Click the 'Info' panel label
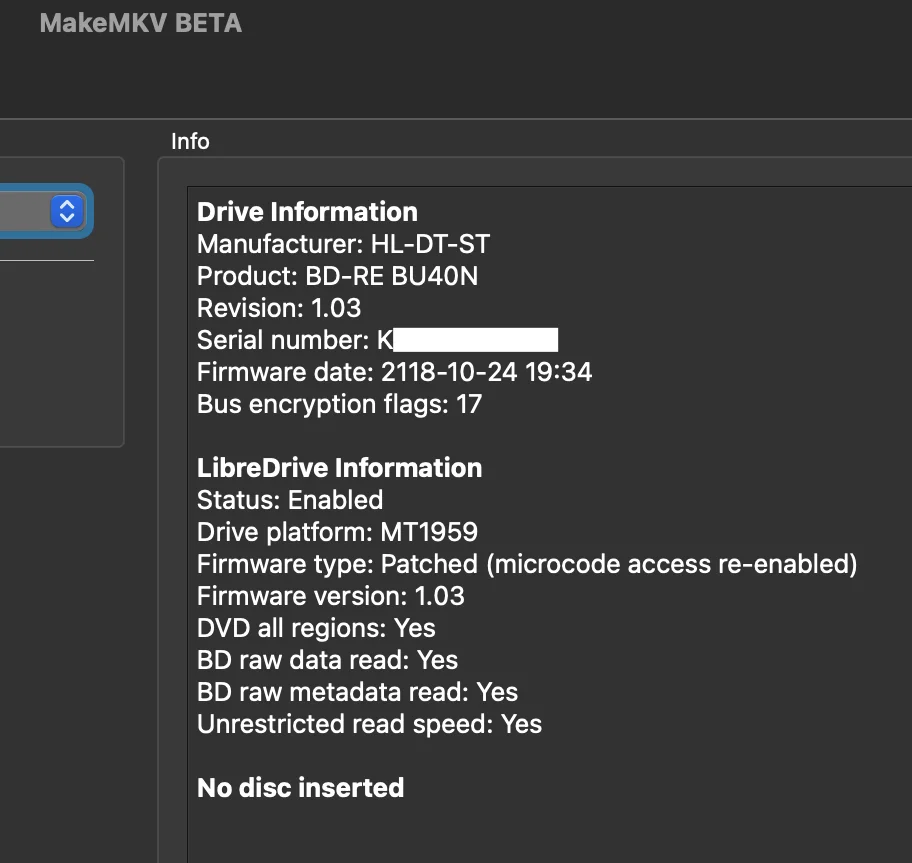912x863 pixels. click(190, 141)
